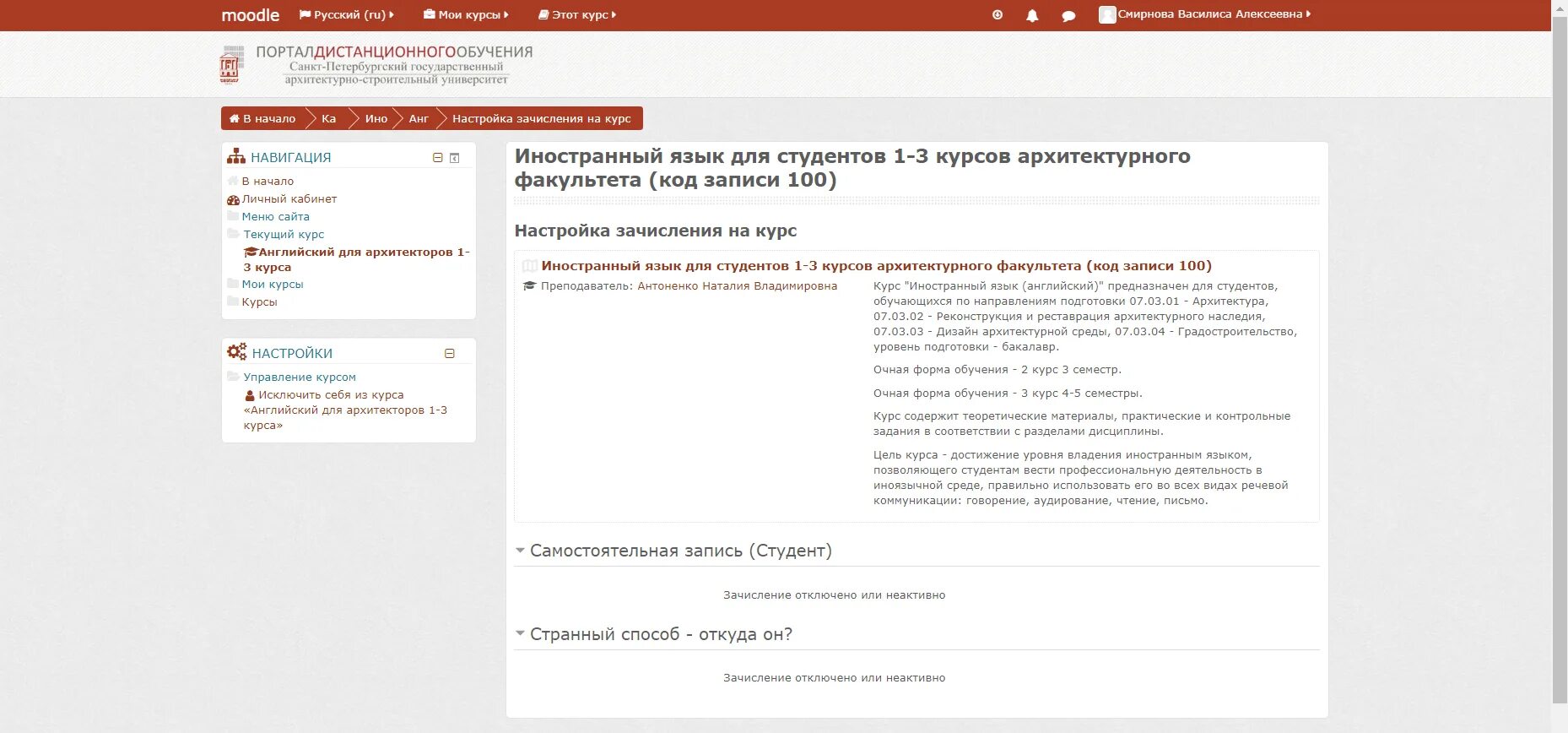Open В начало in navigation tree
The height and width of the screenshot is (733, 1568).
coord(268,181)
